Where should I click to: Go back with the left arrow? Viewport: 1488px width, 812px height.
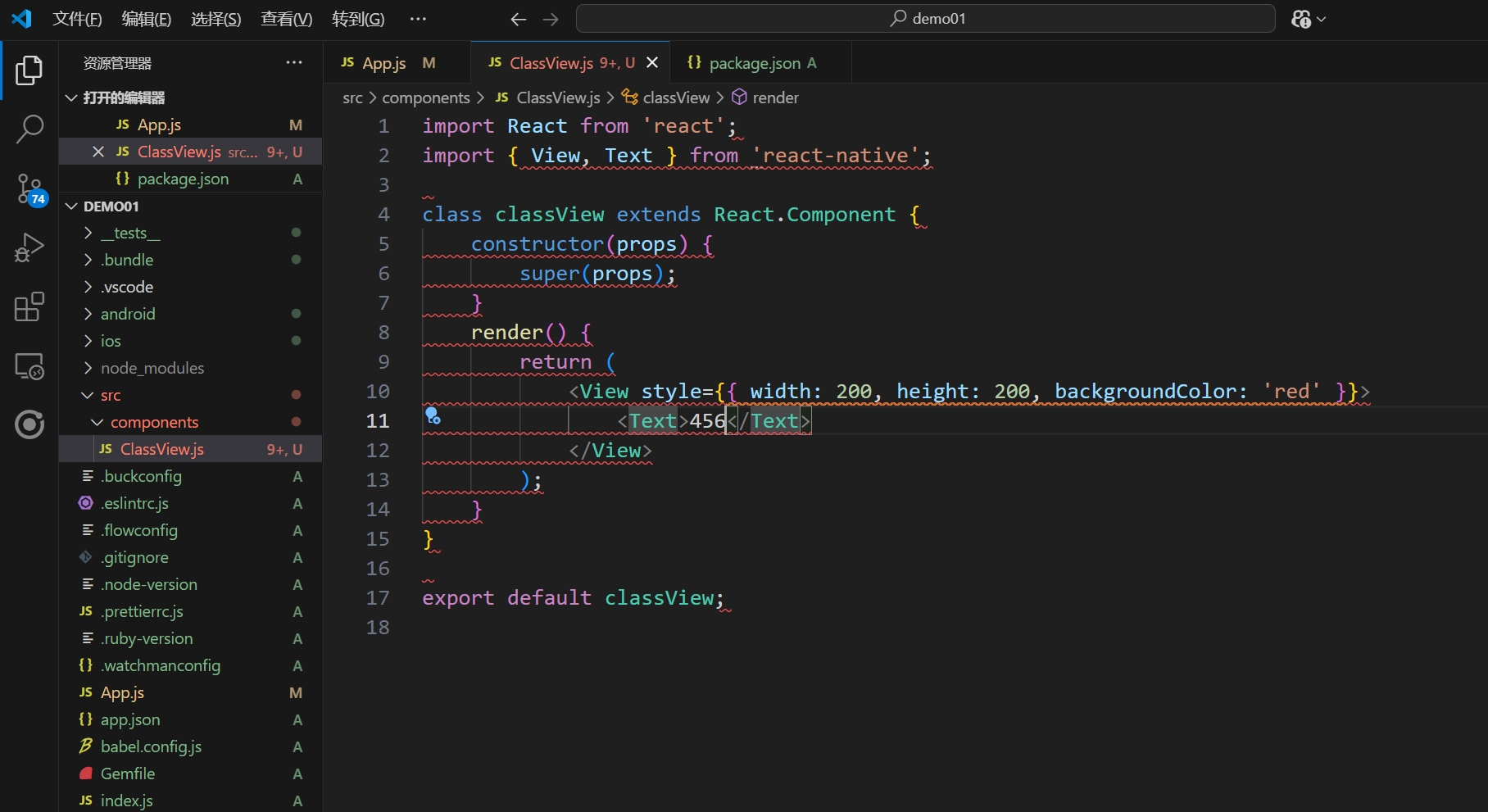tap(518, 19)
